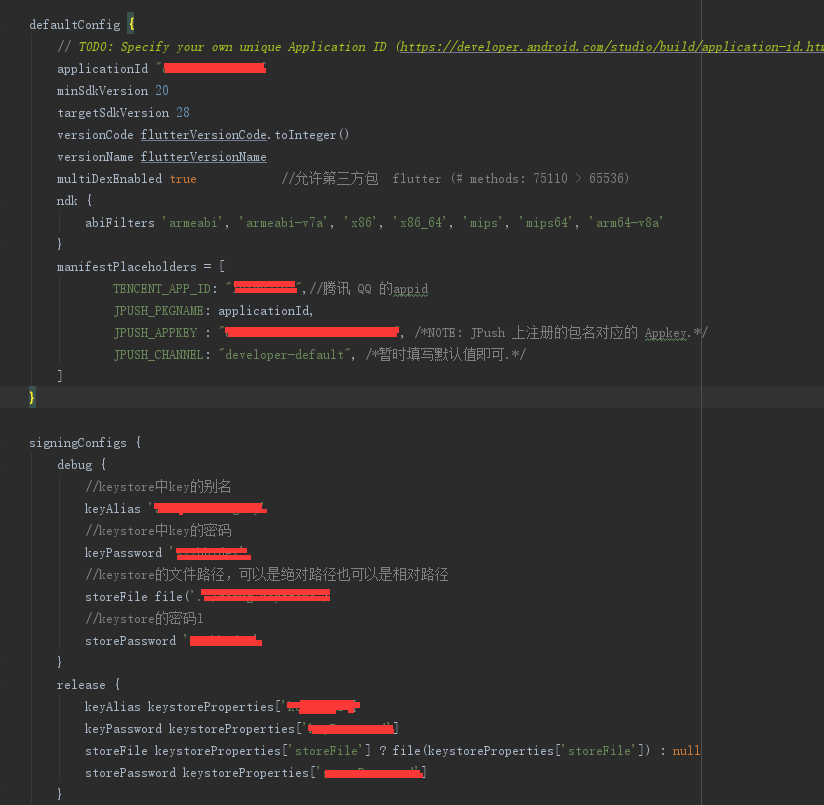Click the ndk block keyword
This screenshot has height=805, width=824.
tap(67, 201)
